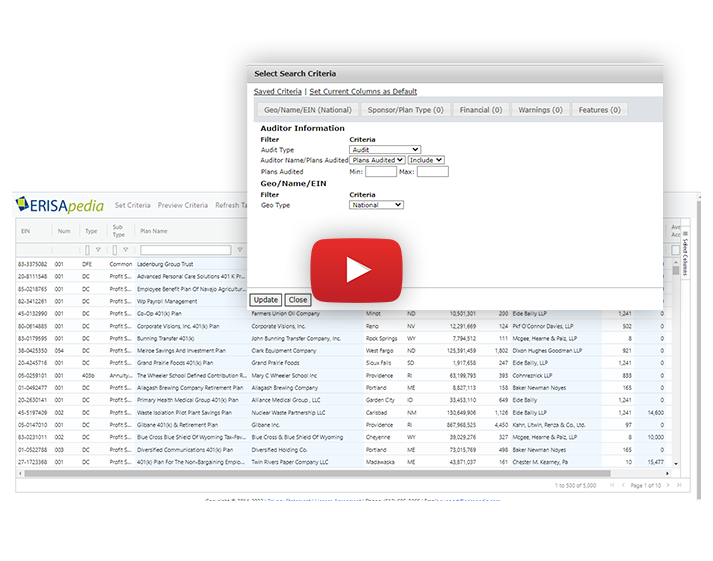This screenshot has height=561, width=713.
Task: Click Corporate Visions, Inc. 401(k) Plan cell
Action: point(178,326)
